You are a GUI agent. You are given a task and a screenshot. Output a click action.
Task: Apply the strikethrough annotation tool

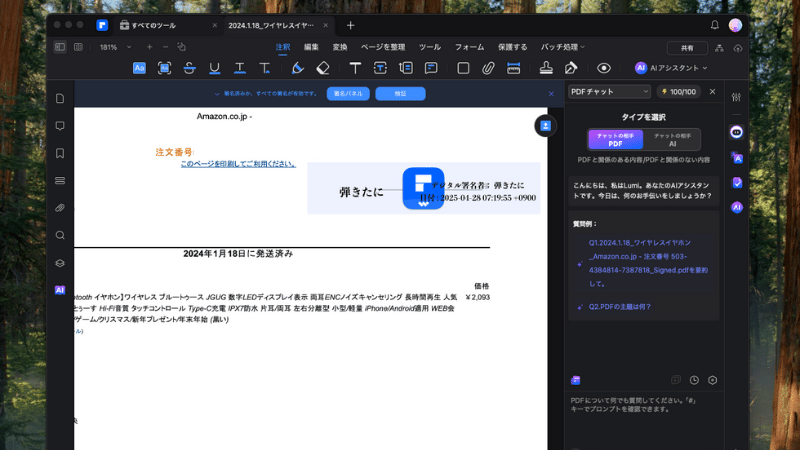tap(189, 68)
